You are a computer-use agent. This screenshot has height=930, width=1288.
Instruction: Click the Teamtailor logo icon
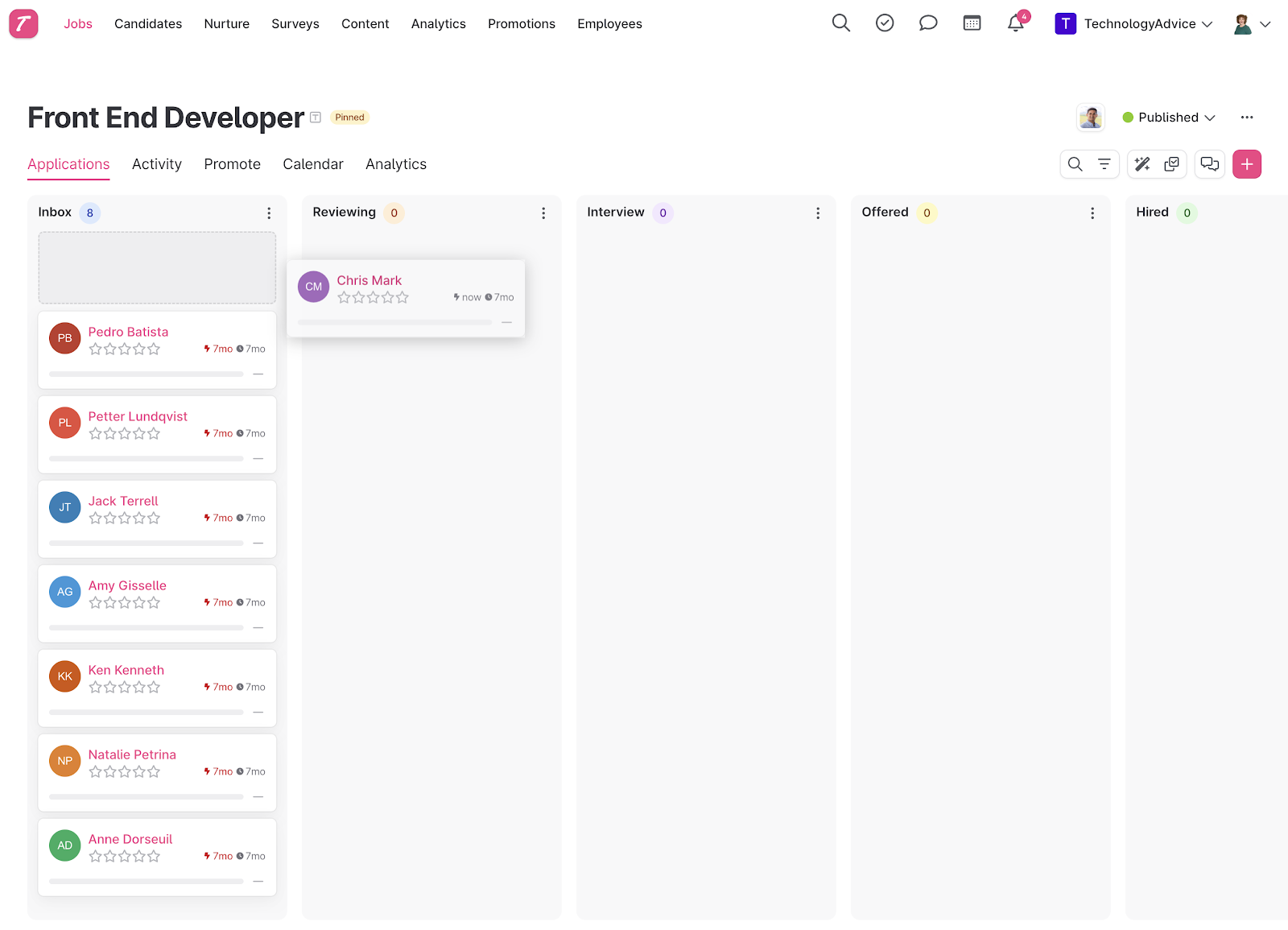(23, 23)
